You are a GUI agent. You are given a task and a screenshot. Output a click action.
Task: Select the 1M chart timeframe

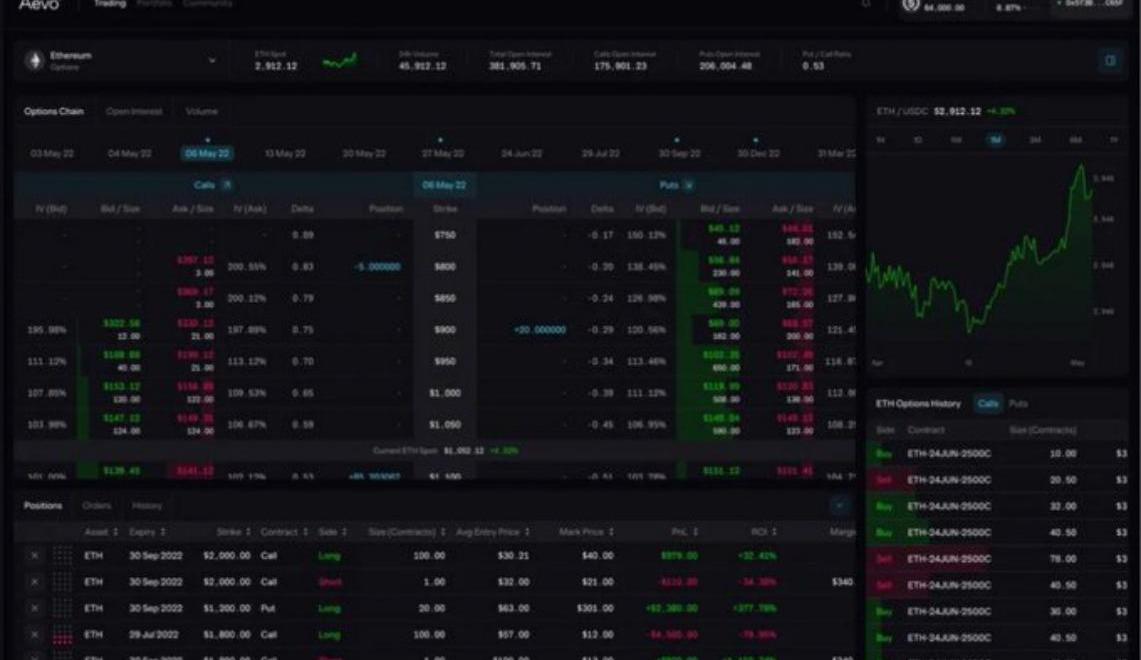[x=996, y=141]
